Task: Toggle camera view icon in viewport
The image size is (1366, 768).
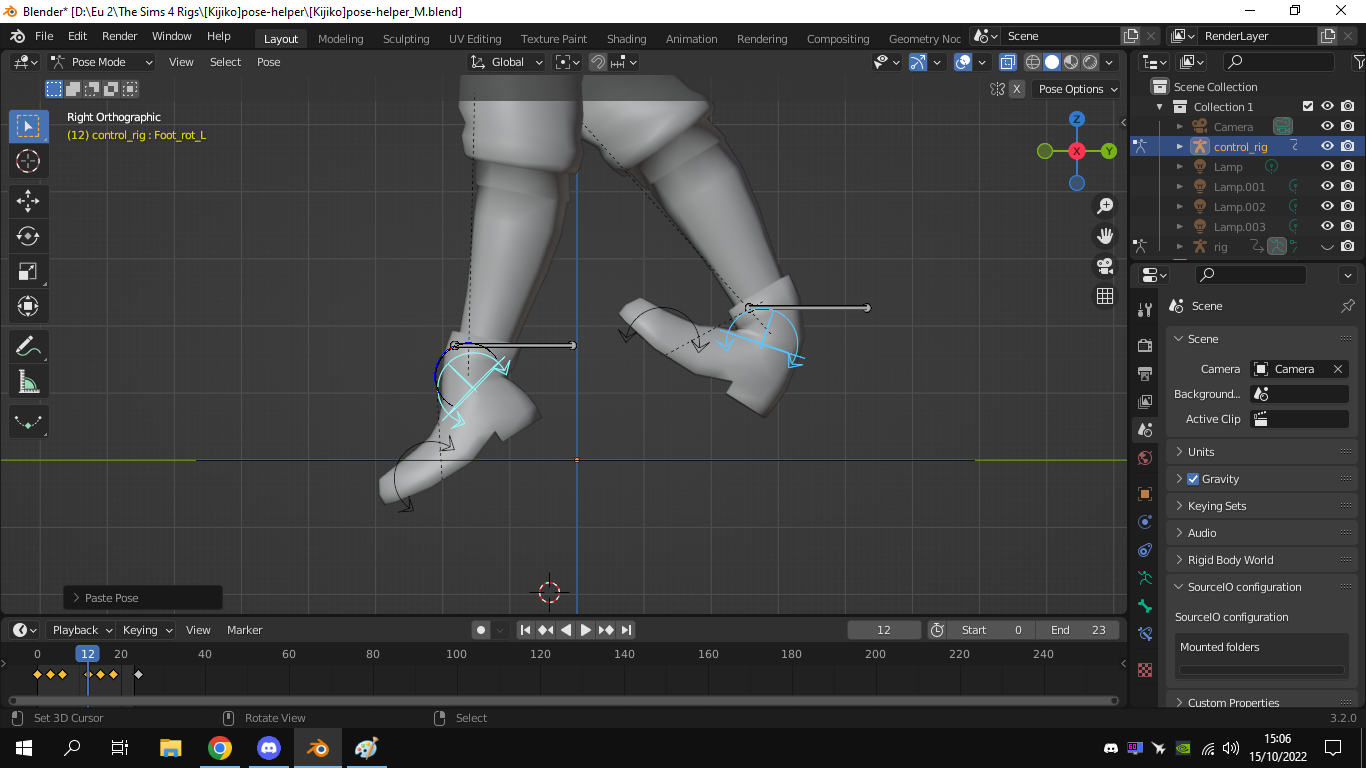Action: click(1105, 266)
